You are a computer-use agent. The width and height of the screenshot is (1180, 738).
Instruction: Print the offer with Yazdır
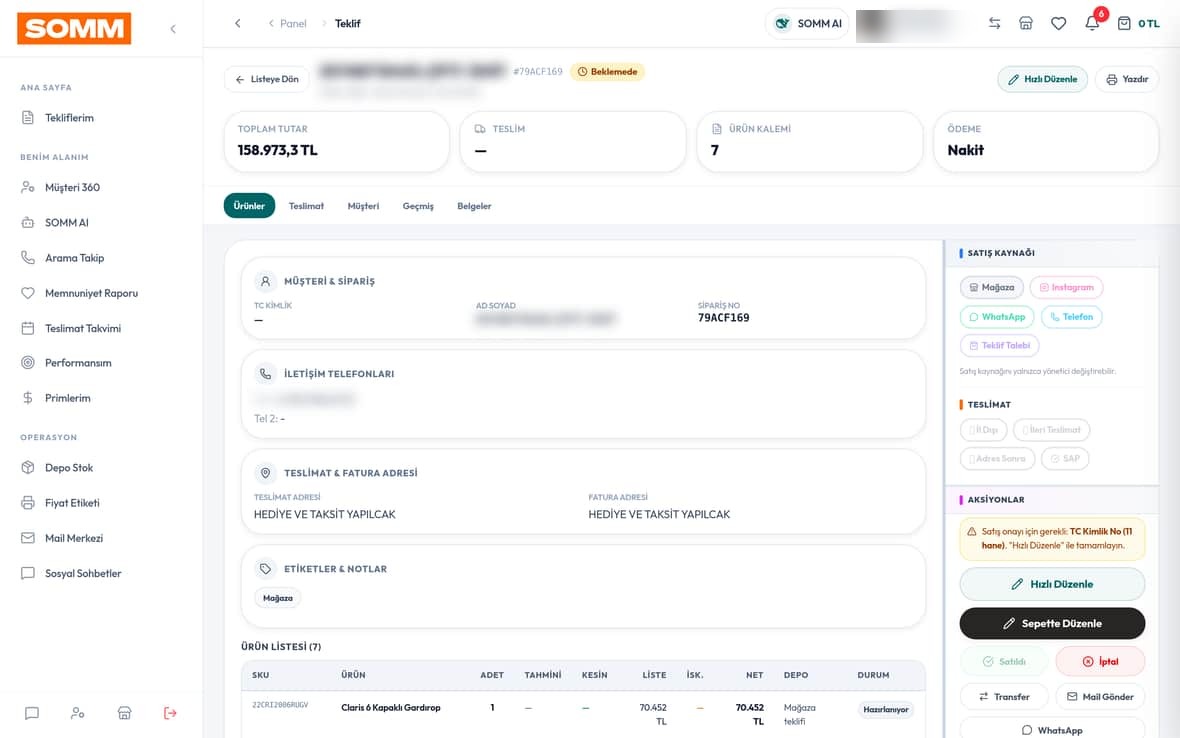point(1127,79)
